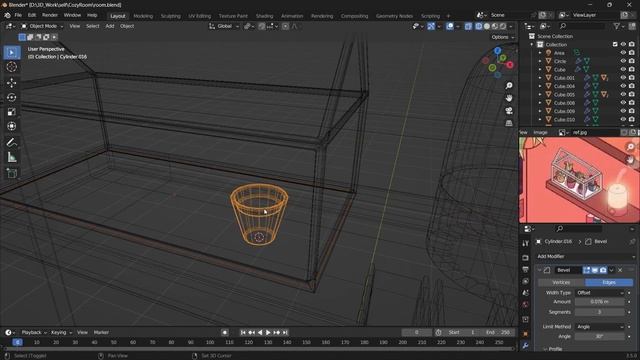Open the Width Type Offset dropdown

tap(600, 293)
